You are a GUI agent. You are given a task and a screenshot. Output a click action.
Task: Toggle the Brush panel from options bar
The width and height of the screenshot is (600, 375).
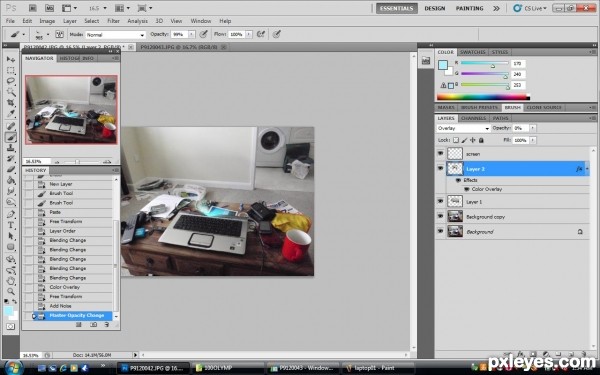click(59, 34)
